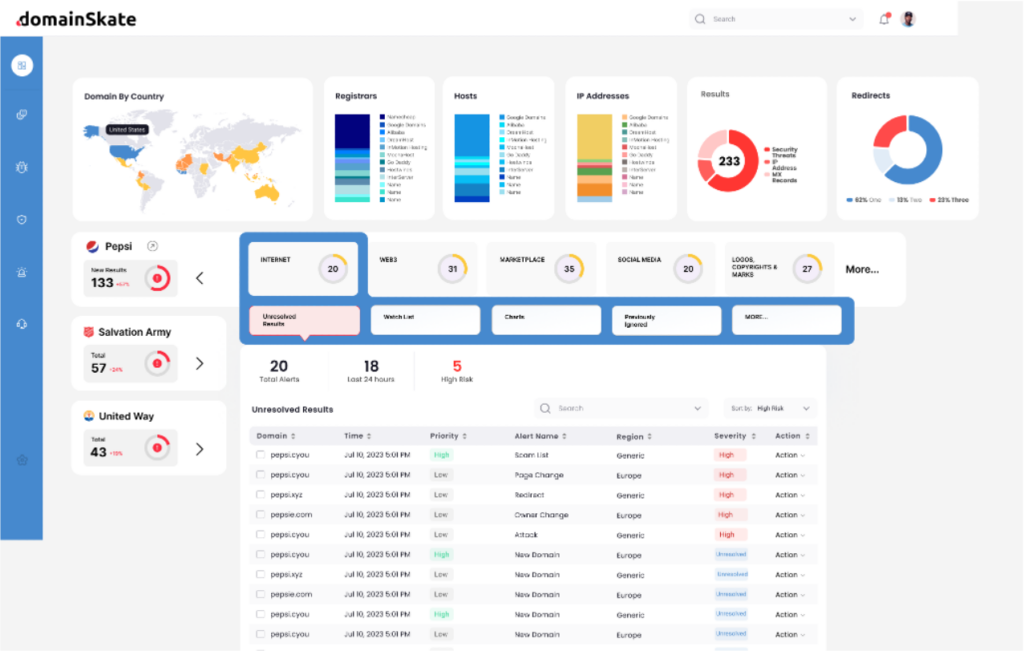Open the settings gear in the sidebar
Screen dimensions: 1024x651
tap(22, 460)
